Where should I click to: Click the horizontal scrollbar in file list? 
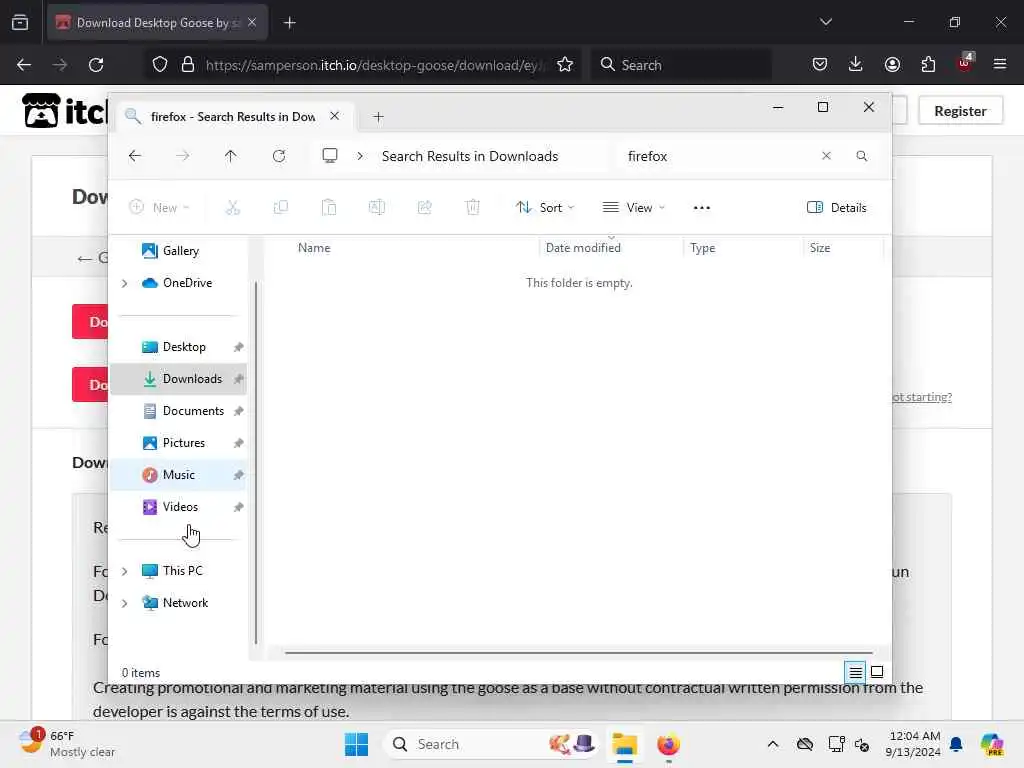579,652
